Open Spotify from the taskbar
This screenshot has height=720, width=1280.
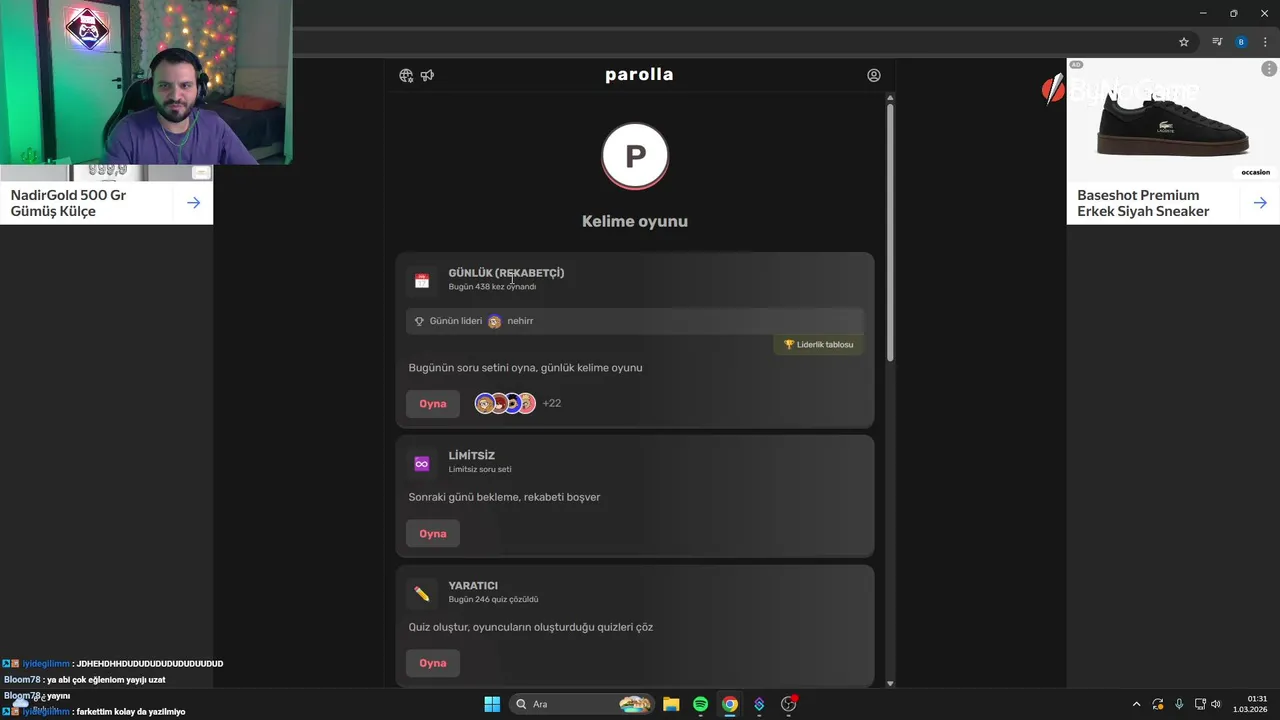pos(700,704)
